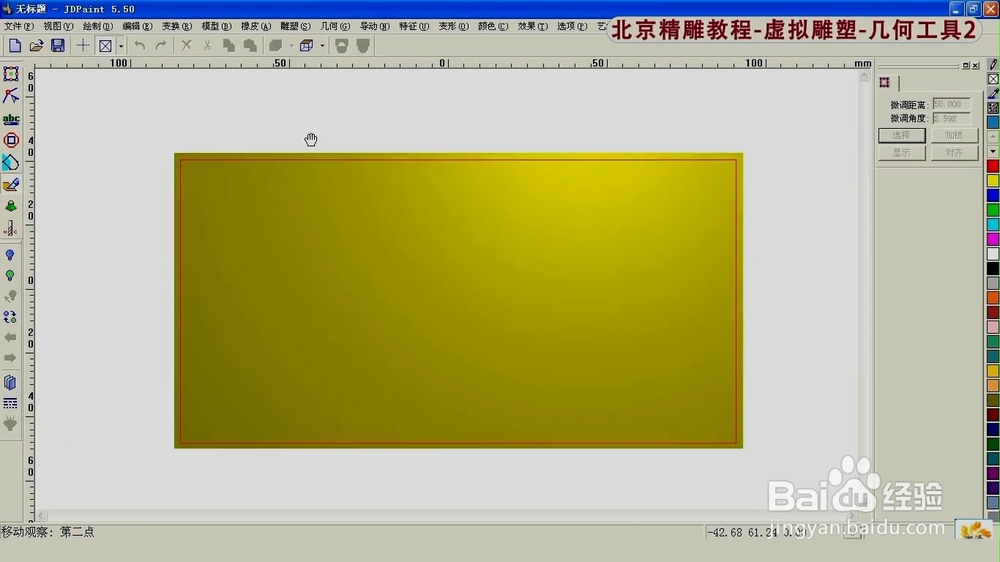
Task: Select the red octagon tool in sidebar
Action: (11, 140)
